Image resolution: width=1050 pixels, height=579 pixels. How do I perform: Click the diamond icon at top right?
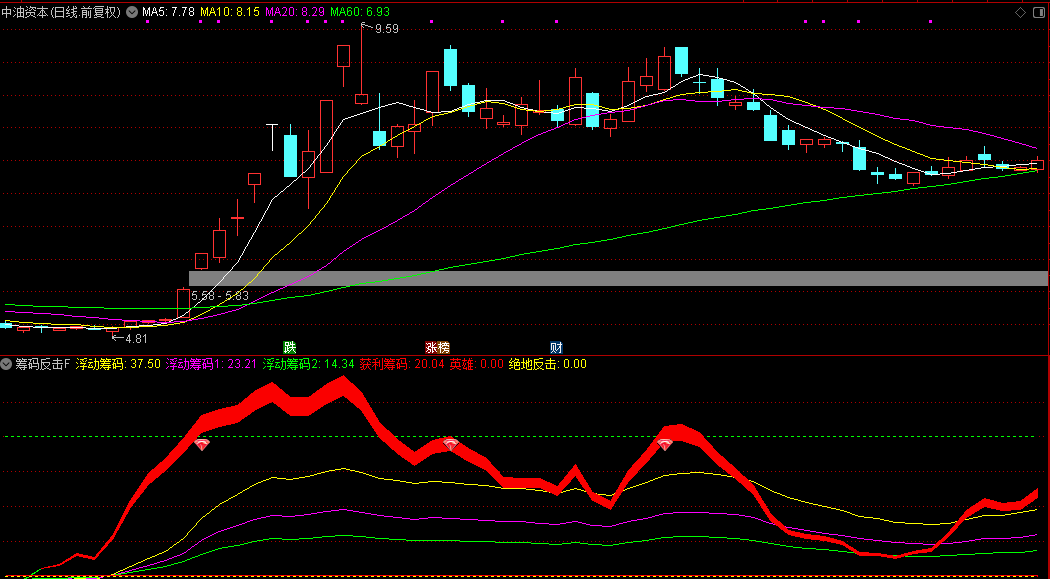tap(1021, 12)
